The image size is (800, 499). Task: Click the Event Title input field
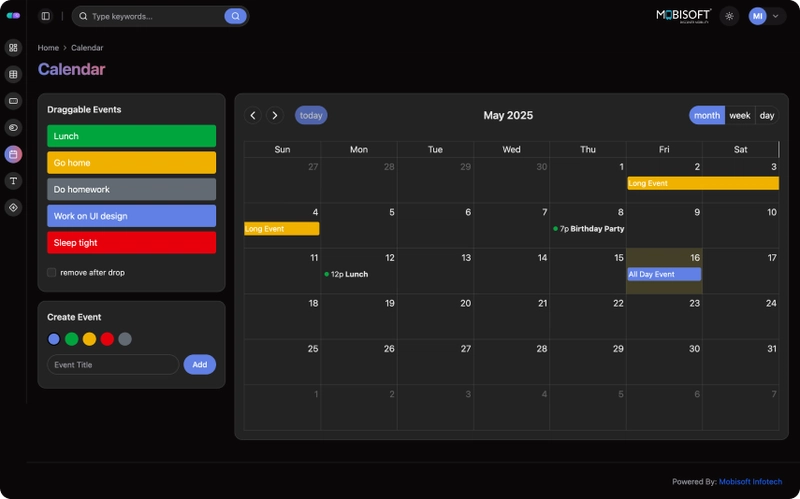click(113, 365)
